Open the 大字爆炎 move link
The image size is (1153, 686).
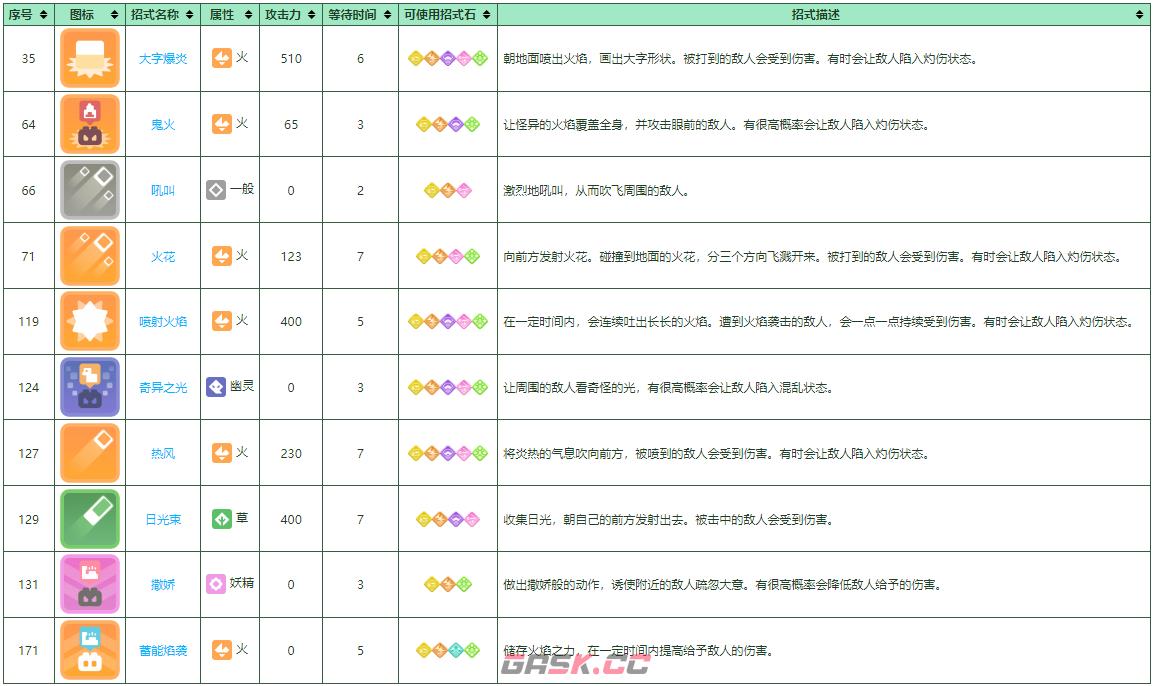[x=163, y=59]
